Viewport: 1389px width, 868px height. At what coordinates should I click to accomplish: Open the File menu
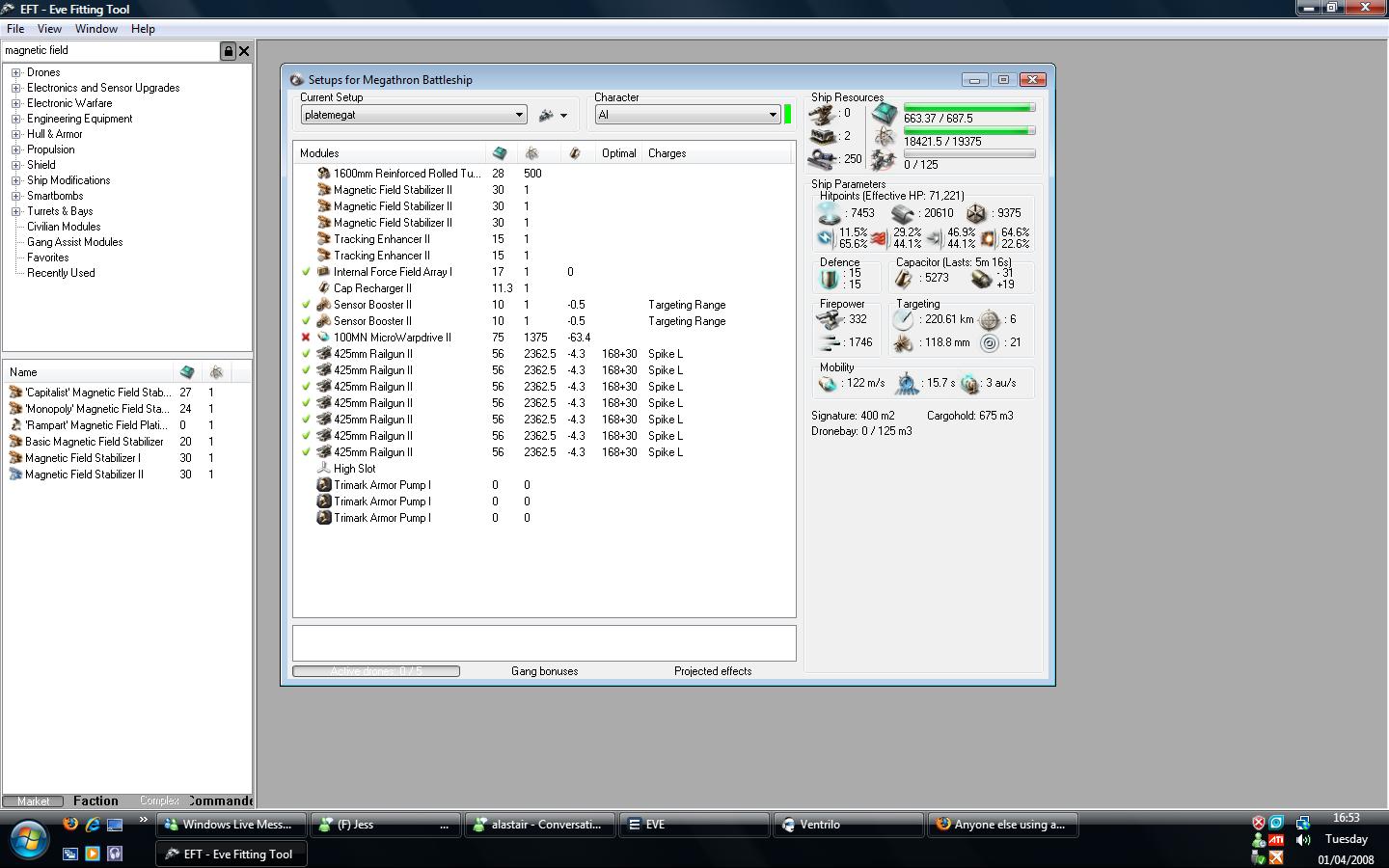tap(15, 29)
